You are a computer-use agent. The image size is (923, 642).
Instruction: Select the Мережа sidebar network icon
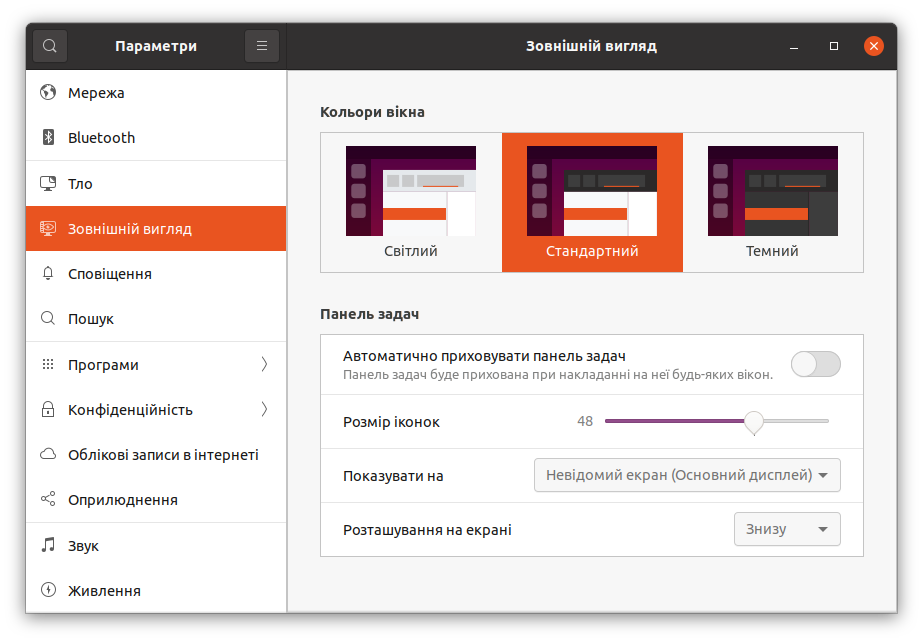[x=50, y=92]
